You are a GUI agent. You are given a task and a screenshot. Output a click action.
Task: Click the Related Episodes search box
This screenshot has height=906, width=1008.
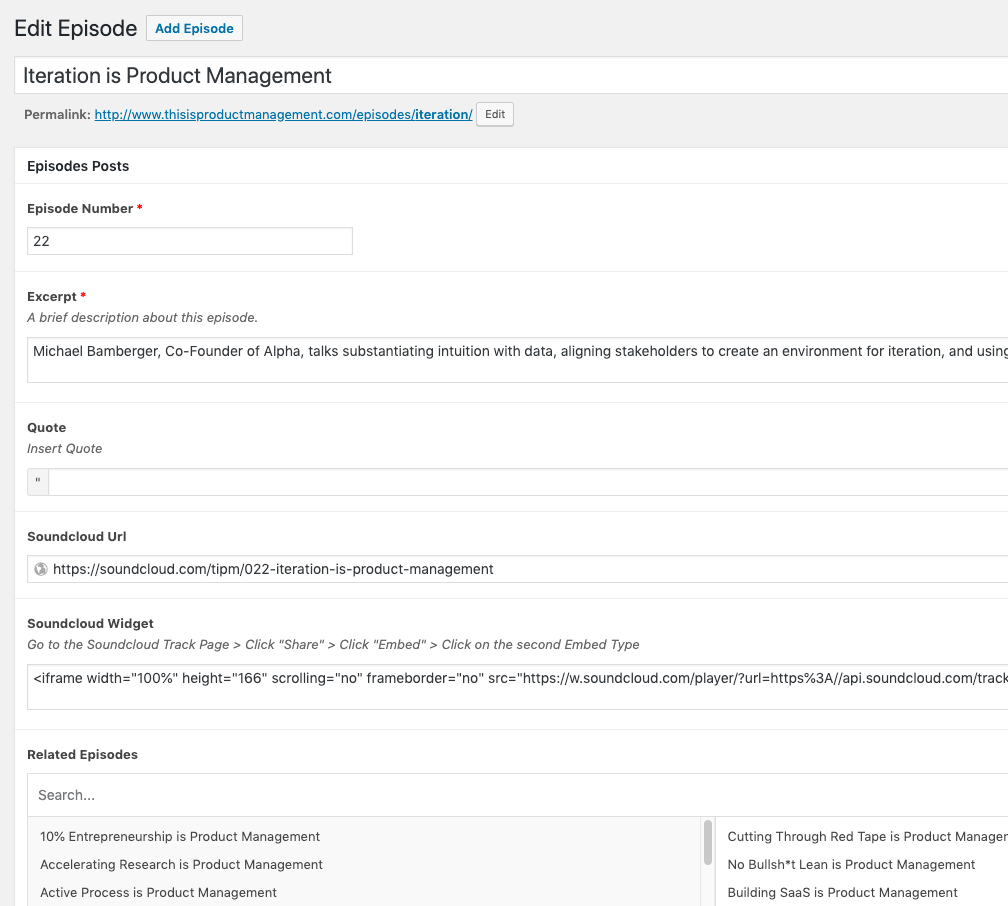pos(518,795)
